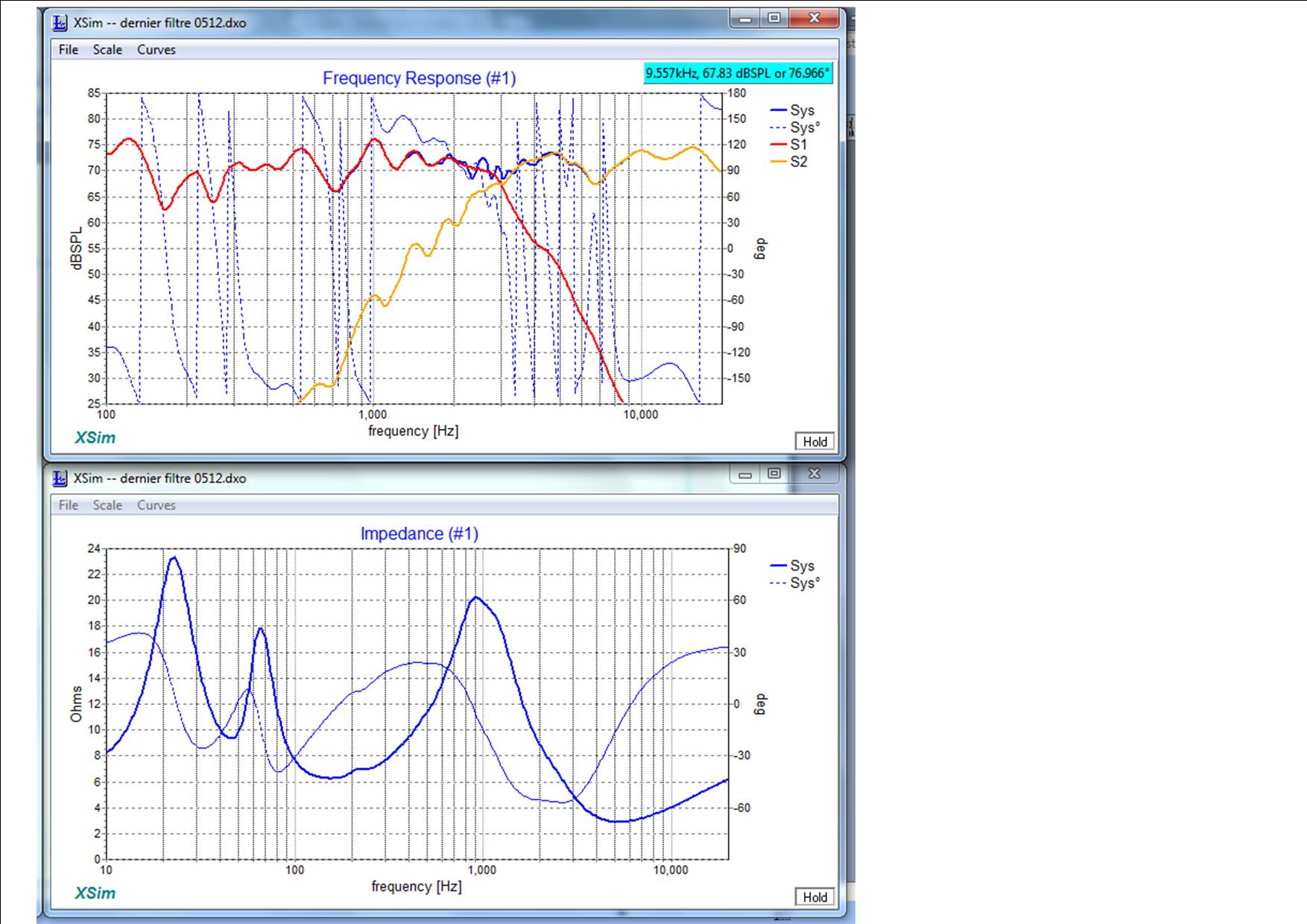Open File menu in Frequency Response window
The width and height of the screenshot is (1307, 924).
click(x=69, y=49)
